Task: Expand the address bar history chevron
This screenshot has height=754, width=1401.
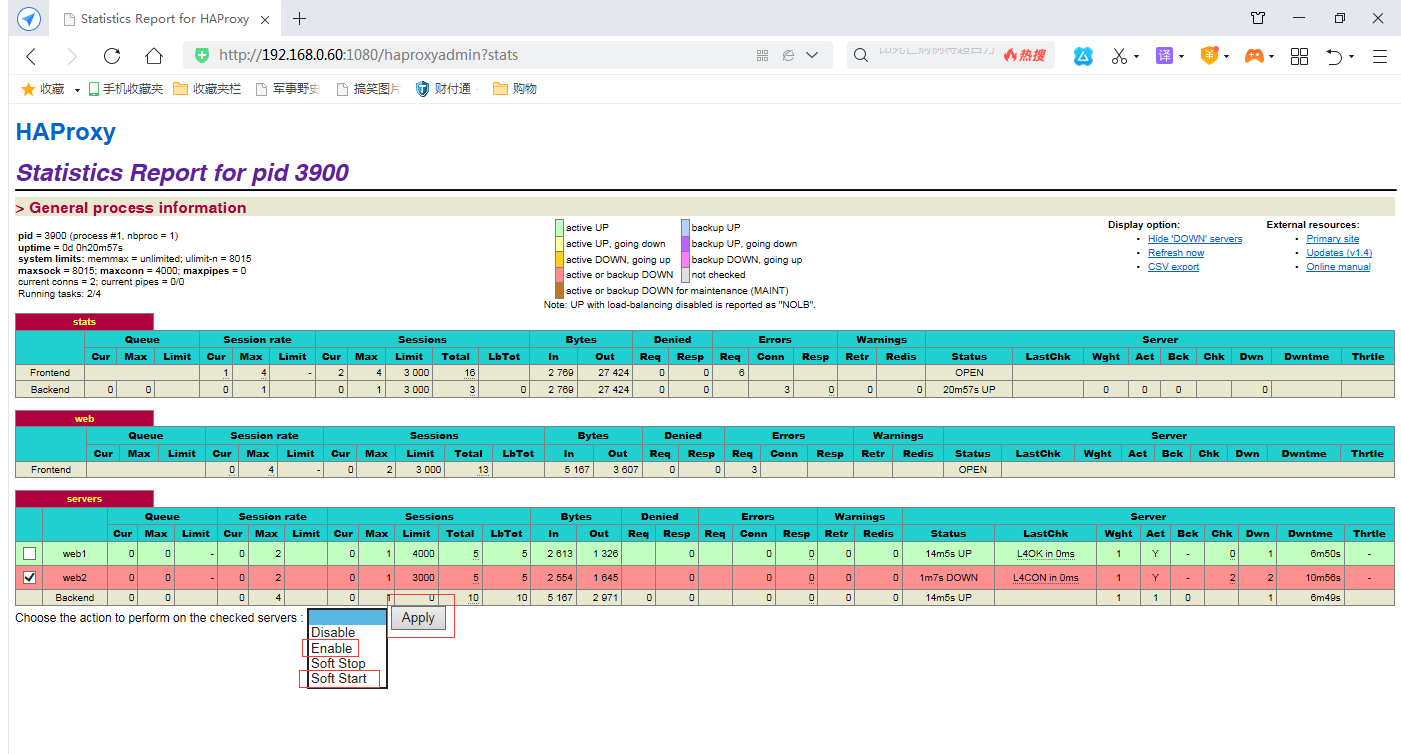Action: [812, 56]
